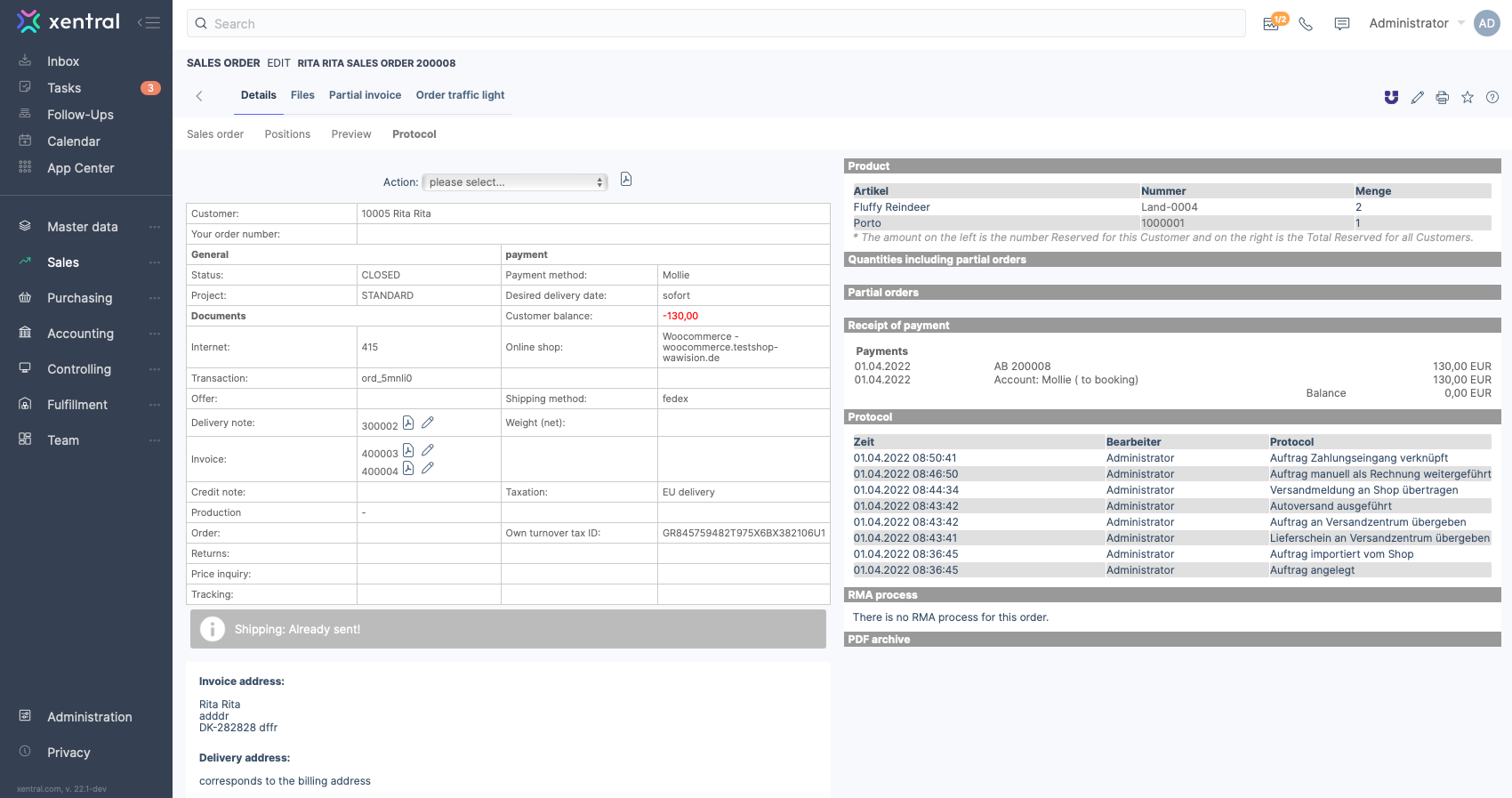Expand the Accounting submenu dots
Image resolution: width=1512 pixels, height=798 pixels.
pyautogui.click(x=155, y=334)
